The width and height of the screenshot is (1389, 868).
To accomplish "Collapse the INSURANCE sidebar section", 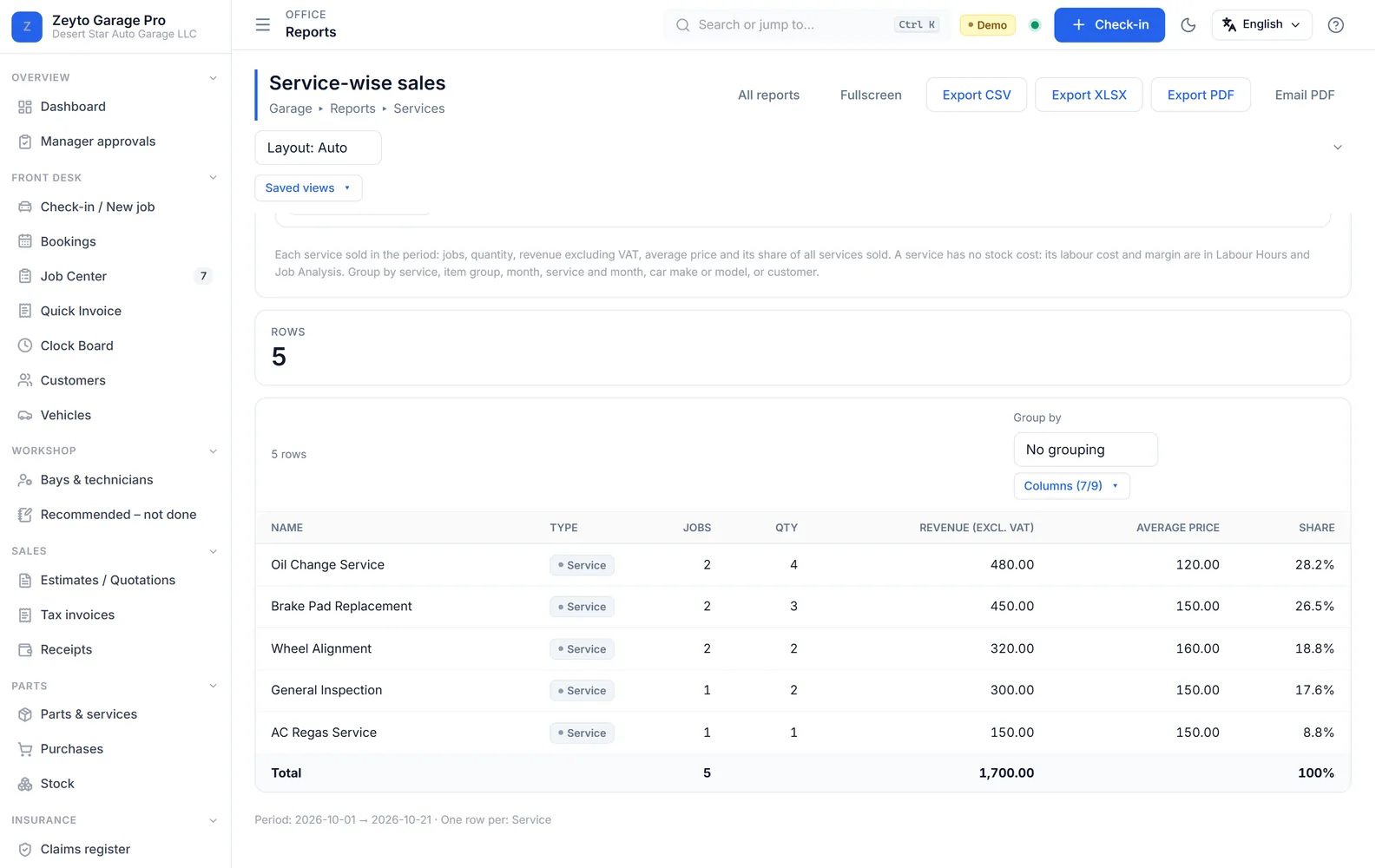I will coord(214,820).
